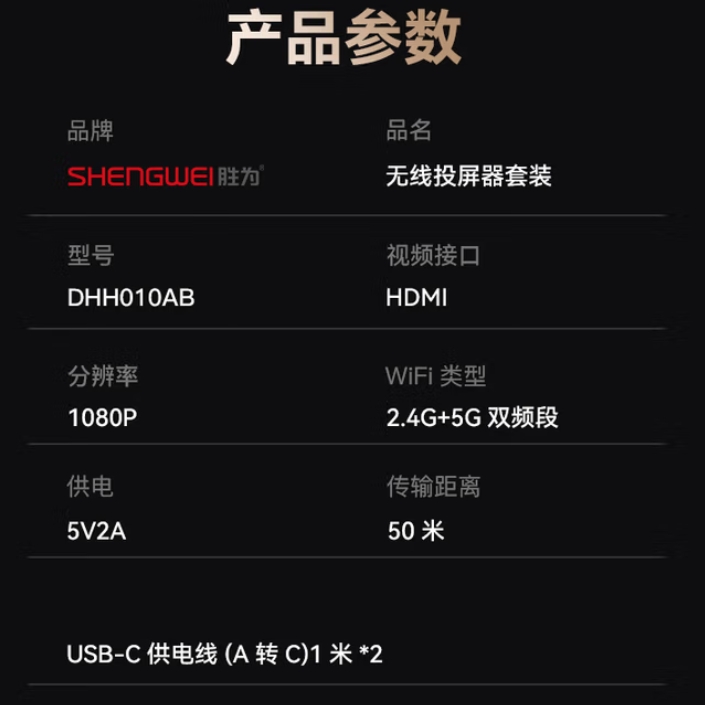Select the 1080P resolution value
The width and height of the screenshot is (705, 705).
[x=103, y=418]
